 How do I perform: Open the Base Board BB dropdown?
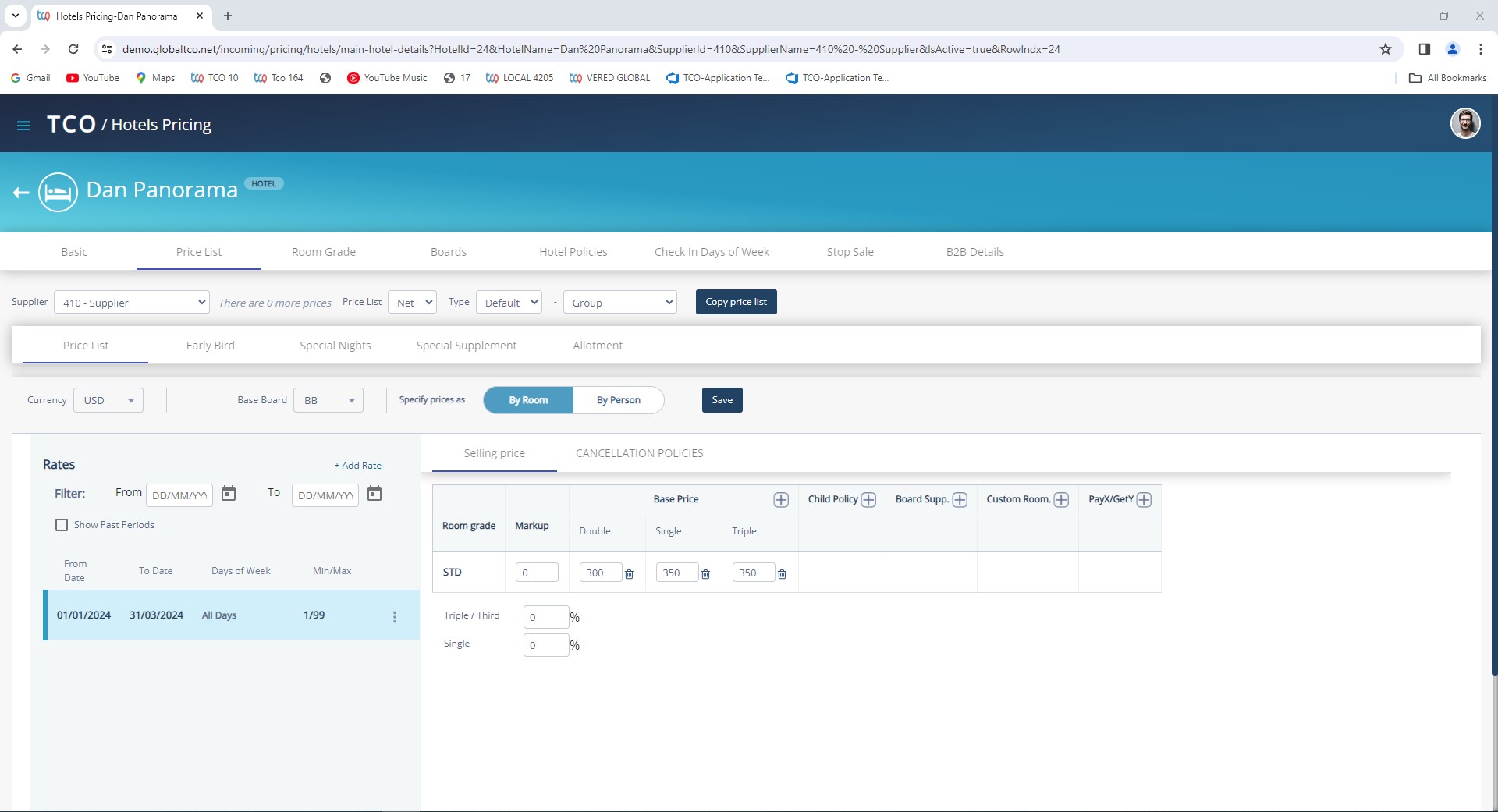(328, 400)
